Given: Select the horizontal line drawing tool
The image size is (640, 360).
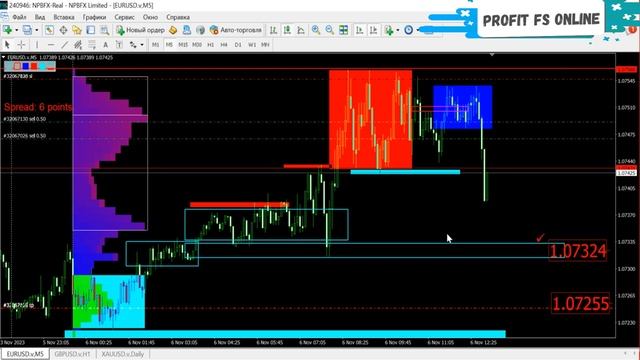Looking at the screenshot, I should pos(51,44).
